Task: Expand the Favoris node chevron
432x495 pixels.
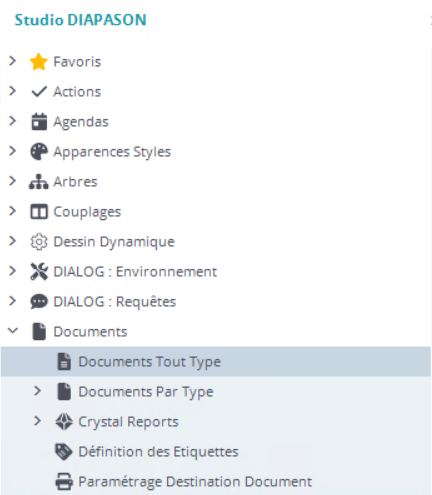Action: pyautogui.click(x=13, y=61)
